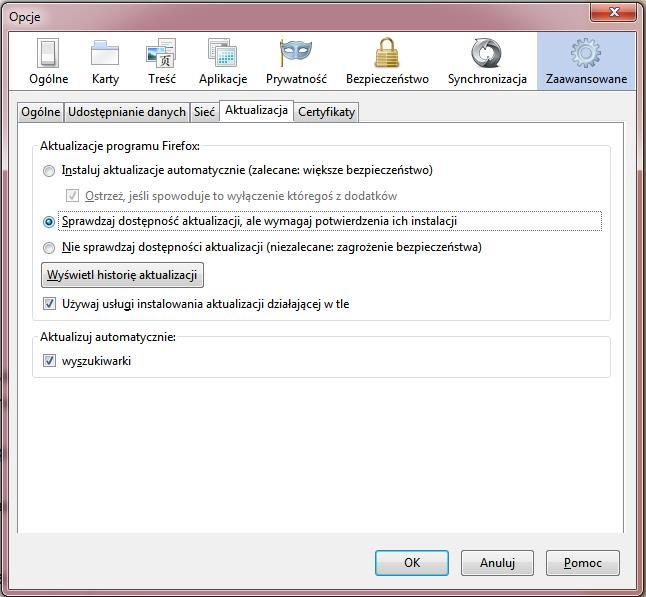This screenshot has width=646, height=597.
Task: Select Sprawdzaj dostępność aktualizacji radio button
Action: pos(49,222)
